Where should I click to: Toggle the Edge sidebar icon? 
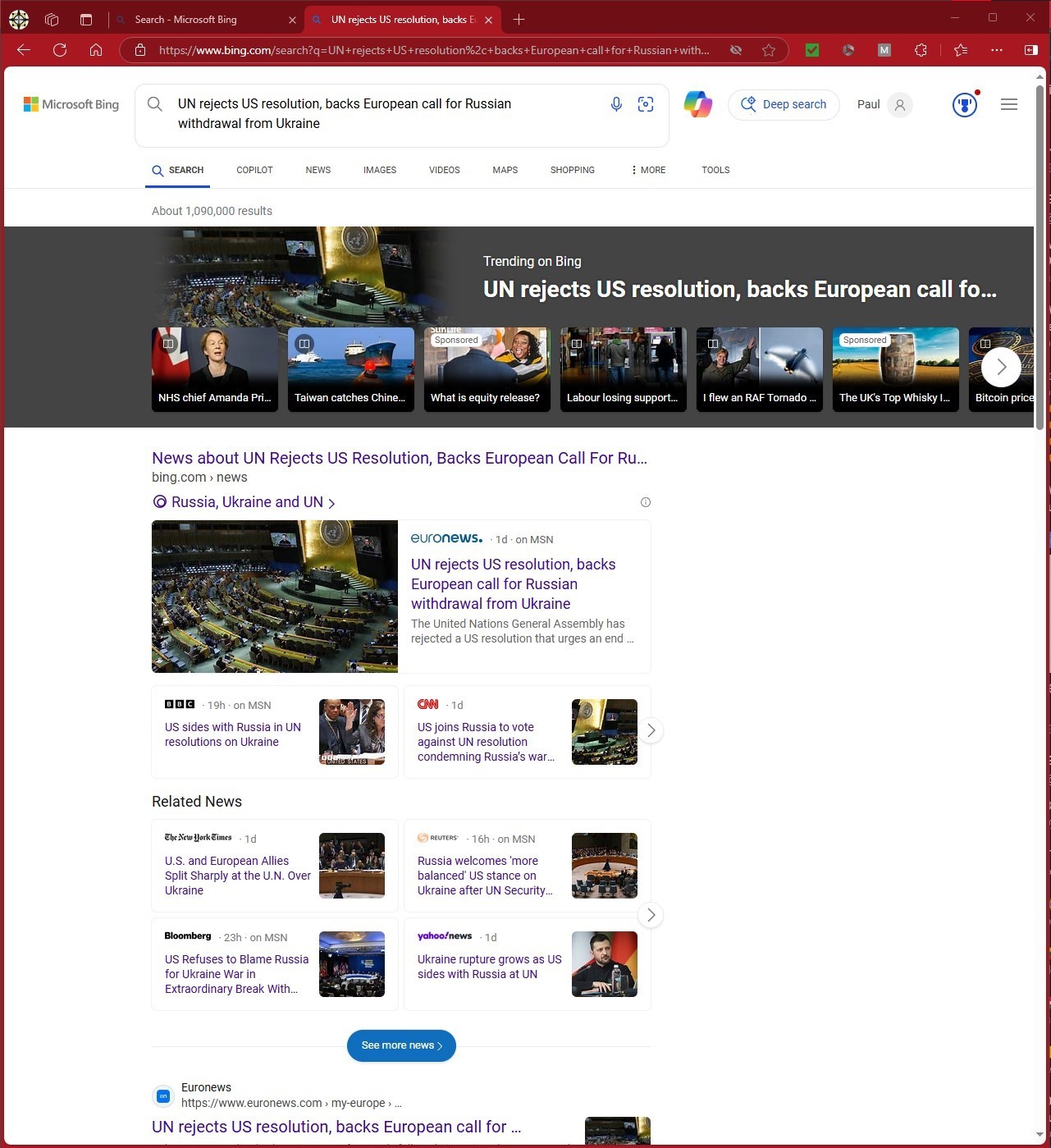1031,50
